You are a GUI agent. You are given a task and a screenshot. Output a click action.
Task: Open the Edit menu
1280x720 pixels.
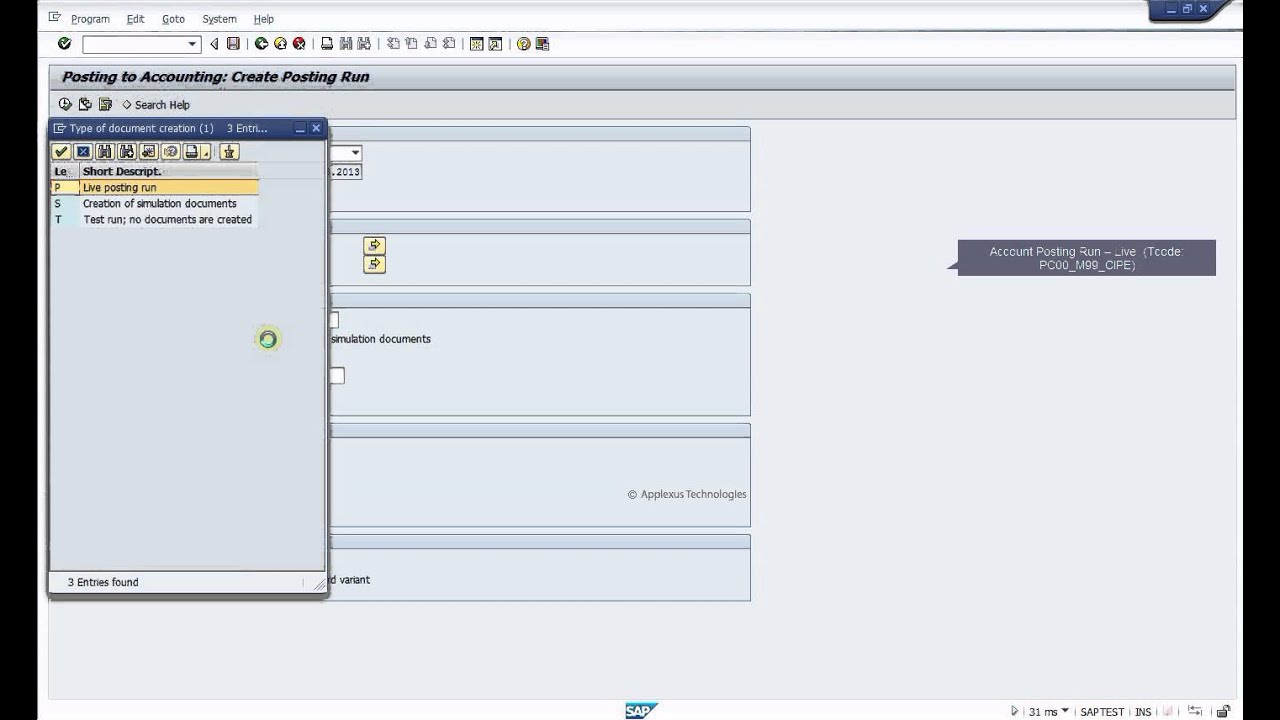click(135, 19)
